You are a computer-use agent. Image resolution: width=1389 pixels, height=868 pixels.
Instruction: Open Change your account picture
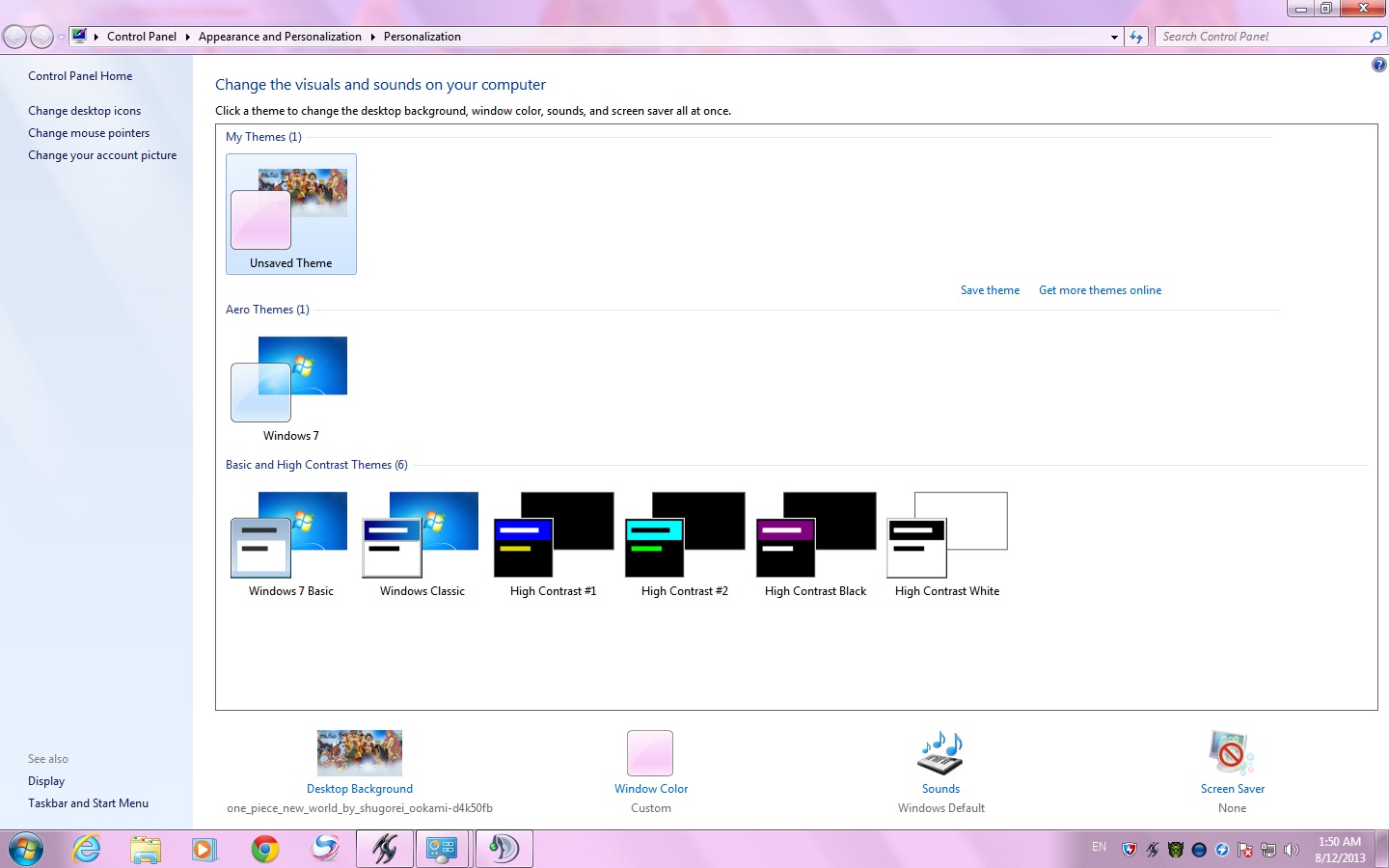click(102, 155)
